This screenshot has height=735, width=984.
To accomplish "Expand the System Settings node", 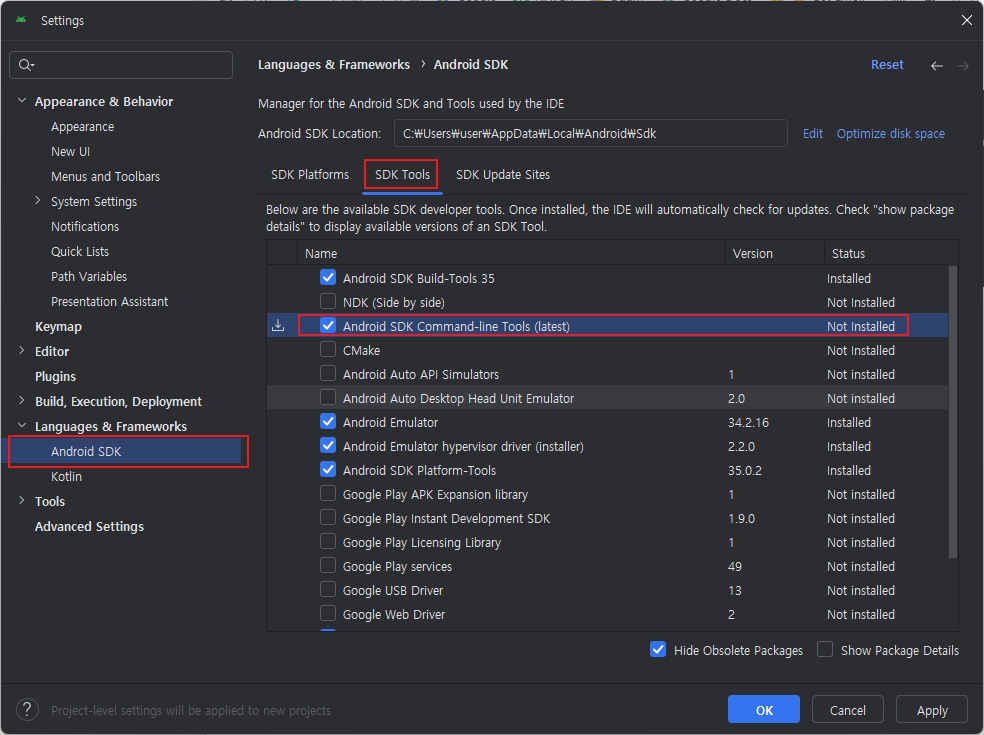I will 38,200.
